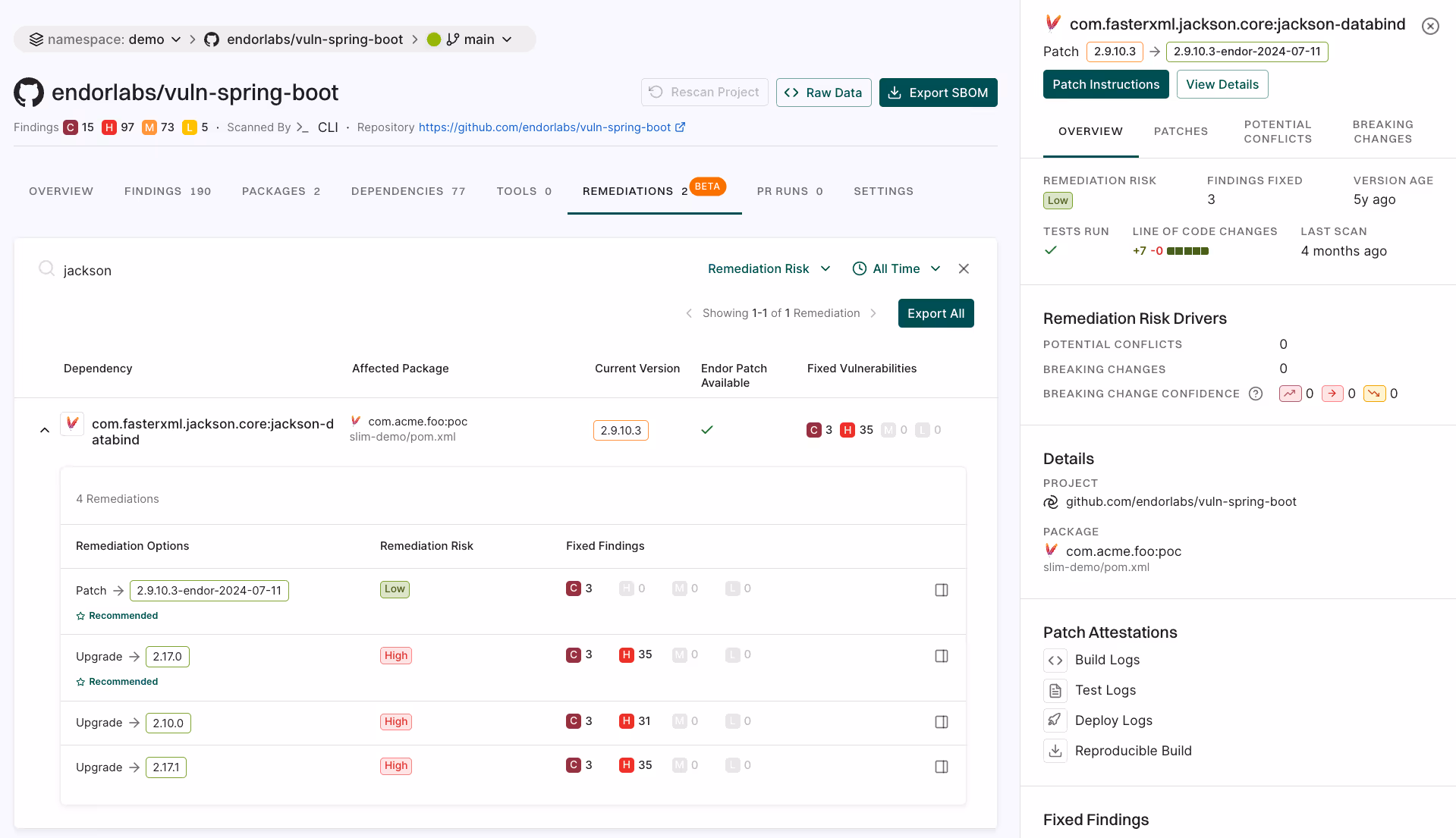This screenshot has height=838, width=1456.
Task: Click the endorlabs/vuln-spring-boot breadcrumb
Action: click(315, 39)
